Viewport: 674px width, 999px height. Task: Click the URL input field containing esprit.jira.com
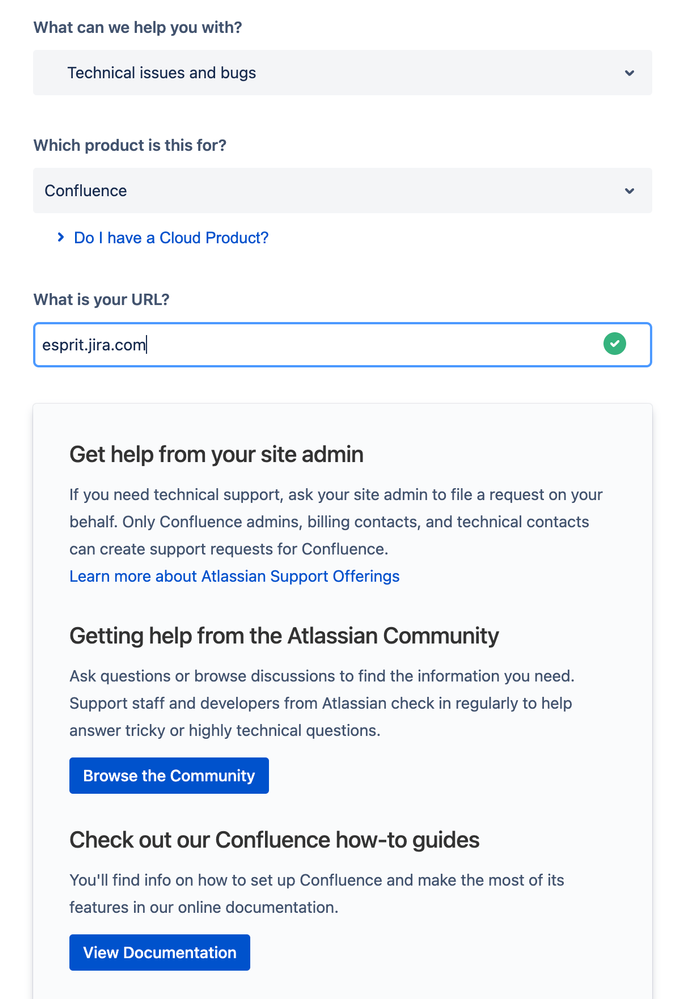click(x=342, y=345)
